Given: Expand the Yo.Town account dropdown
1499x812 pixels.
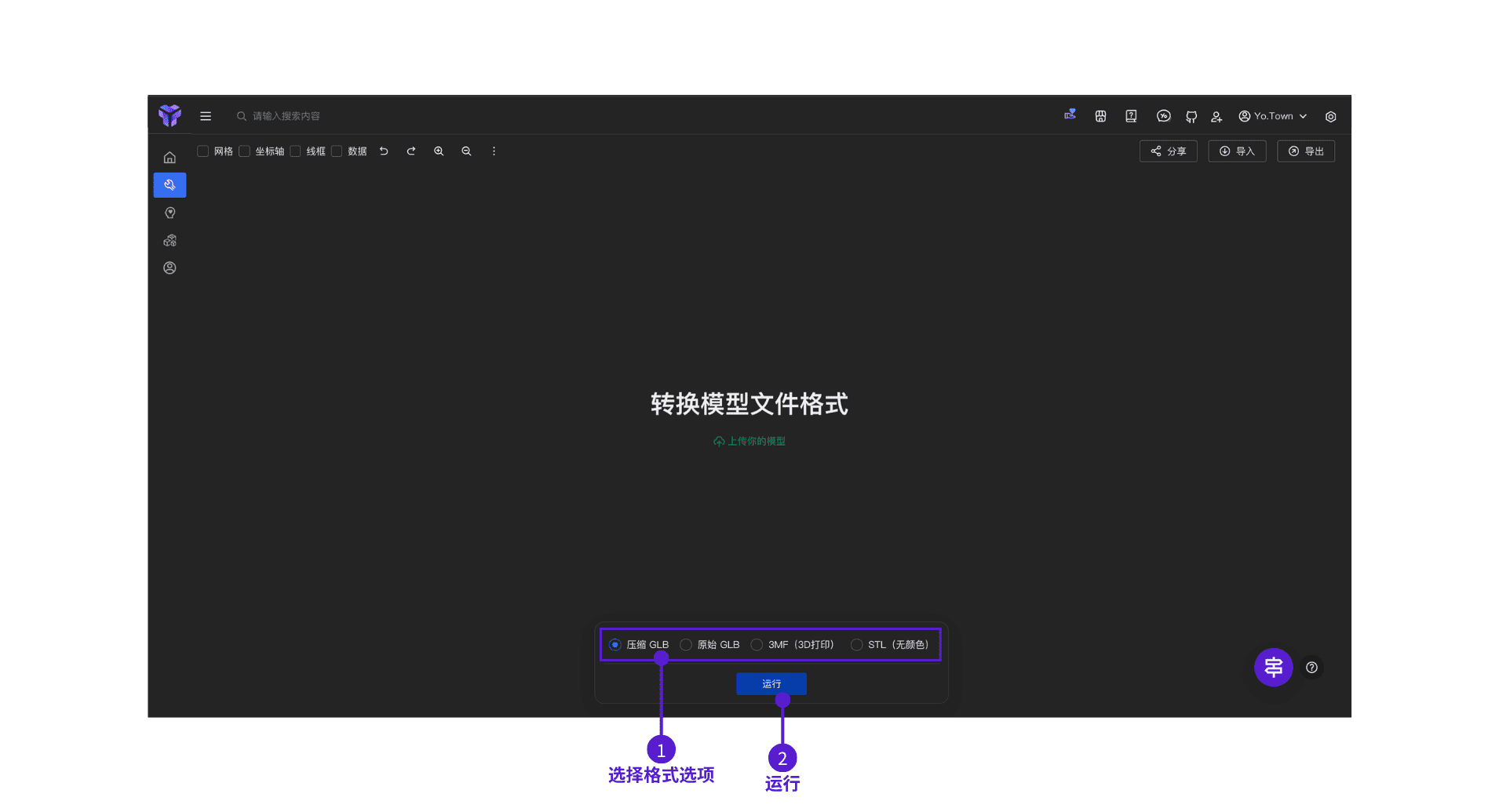Looking at the screenshot, I should point(1273,116).
